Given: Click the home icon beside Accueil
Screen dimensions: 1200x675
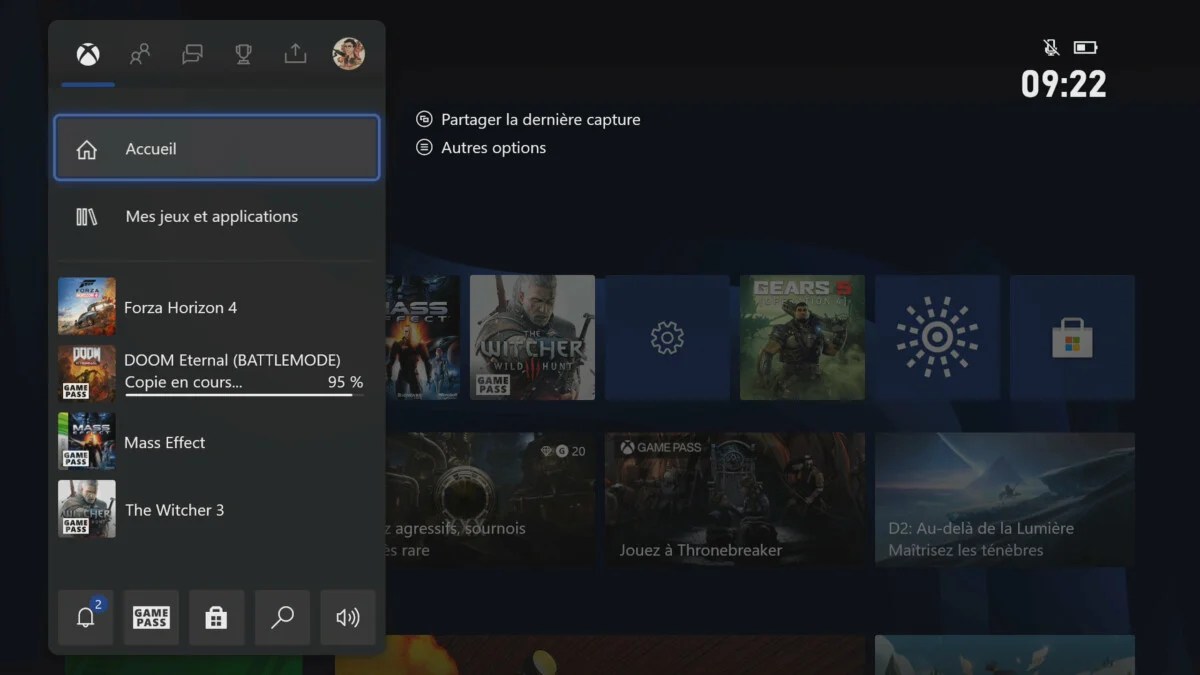Looking at the screenshot, I should 87,149.
